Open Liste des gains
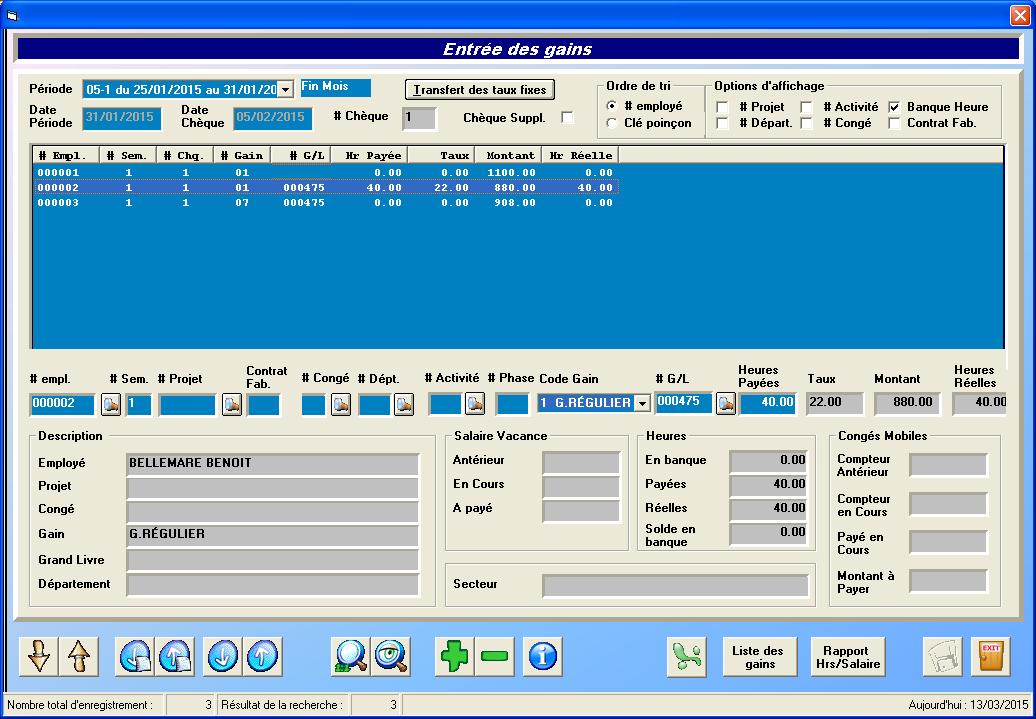The height and width of the screenshot is (719, 1036). 760,657
